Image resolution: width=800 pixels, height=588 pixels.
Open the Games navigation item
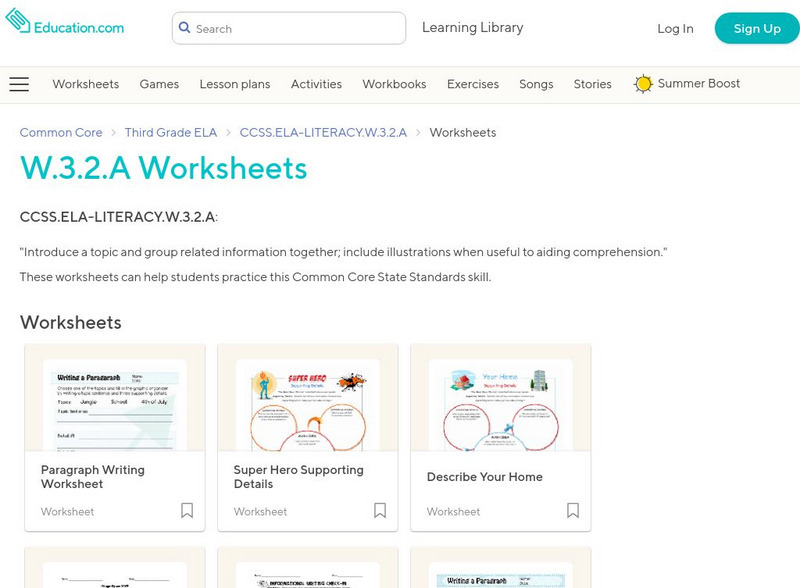159,84
